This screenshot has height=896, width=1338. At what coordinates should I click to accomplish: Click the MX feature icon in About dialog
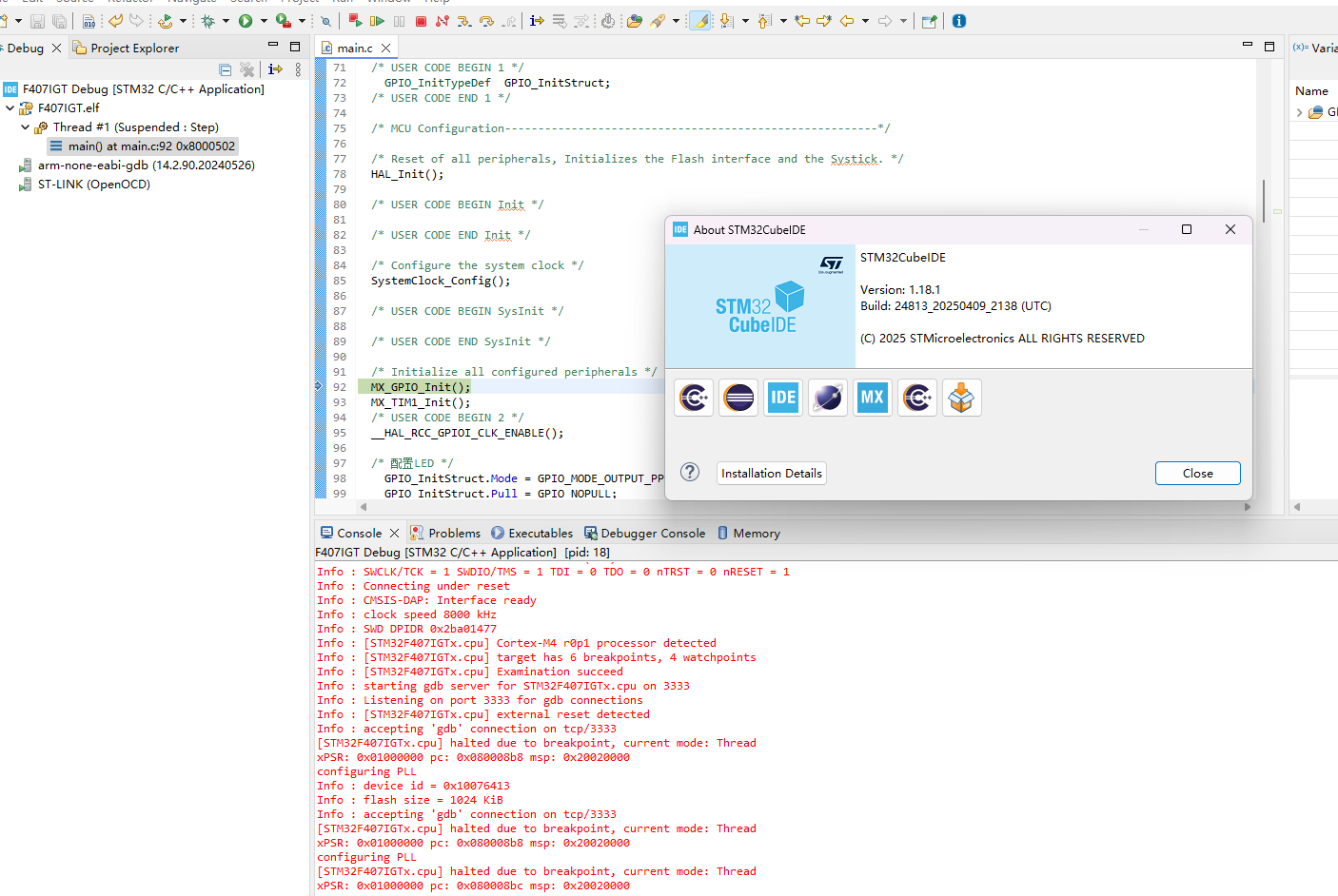[x=873, y=398]
